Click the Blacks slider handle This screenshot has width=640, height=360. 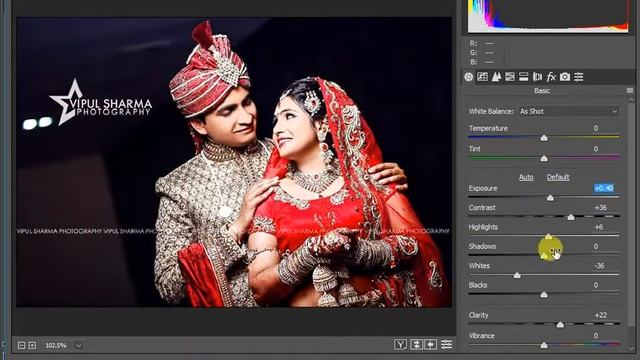point(544,295)
